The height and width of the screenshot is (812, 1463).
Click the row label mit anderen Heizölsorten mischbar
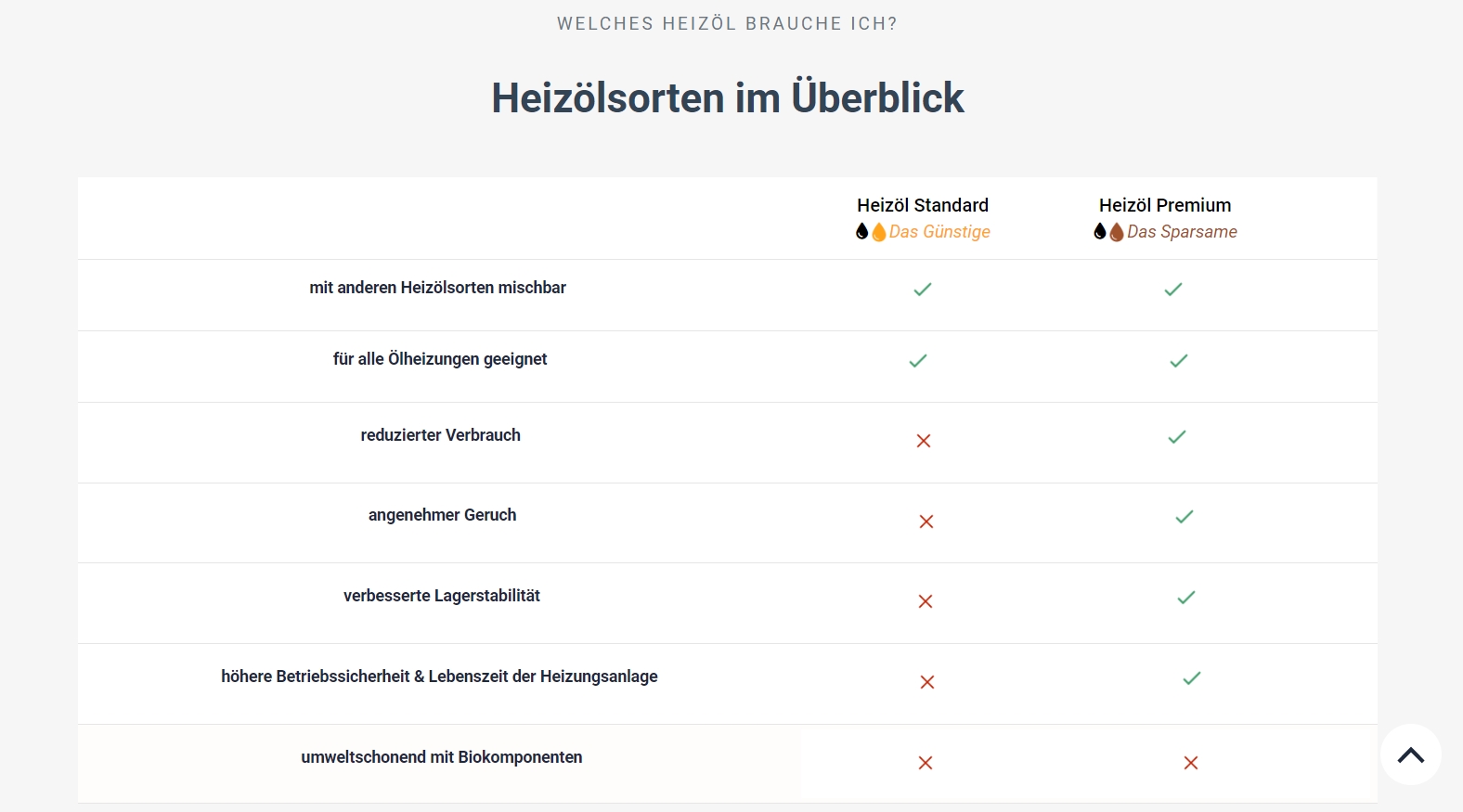[x=438, y=288]
